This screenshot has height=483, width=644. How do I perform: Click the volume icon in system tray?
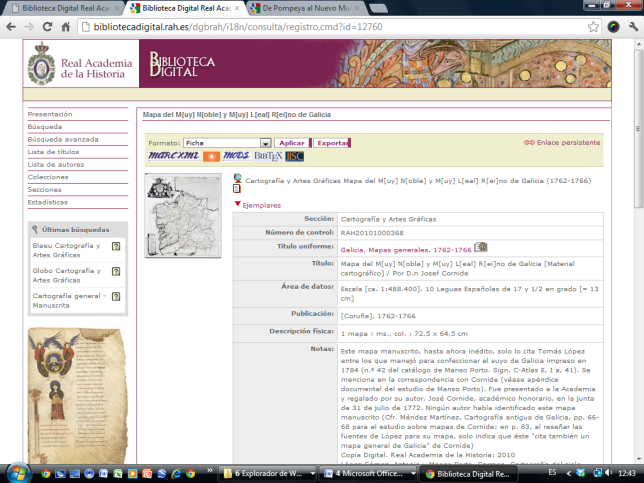(x=609, y=473)
